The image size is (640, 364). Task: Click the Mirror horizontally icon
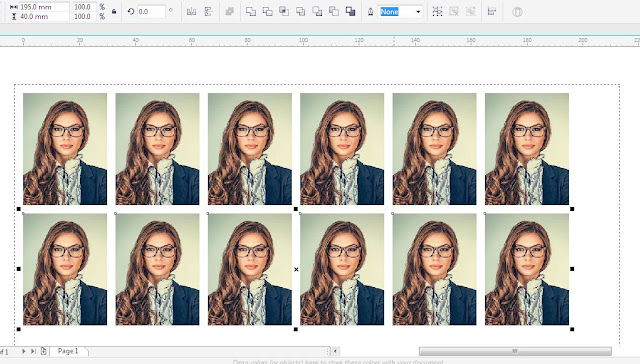coord(191,12)
